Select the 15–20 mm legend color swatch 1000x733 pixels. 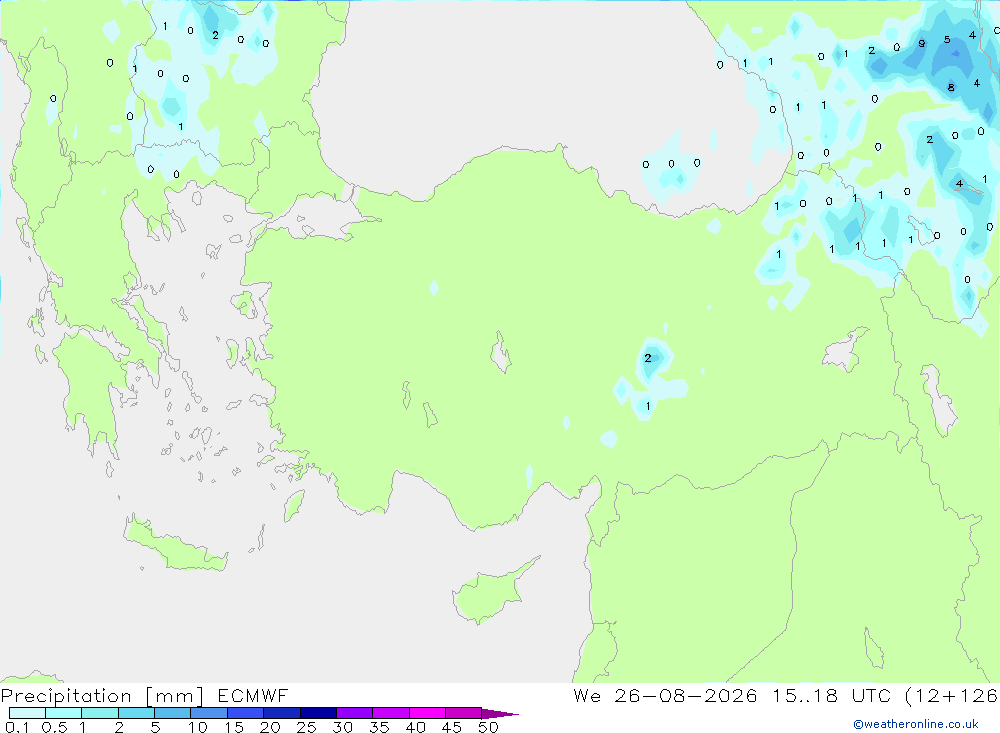(246, 713)
